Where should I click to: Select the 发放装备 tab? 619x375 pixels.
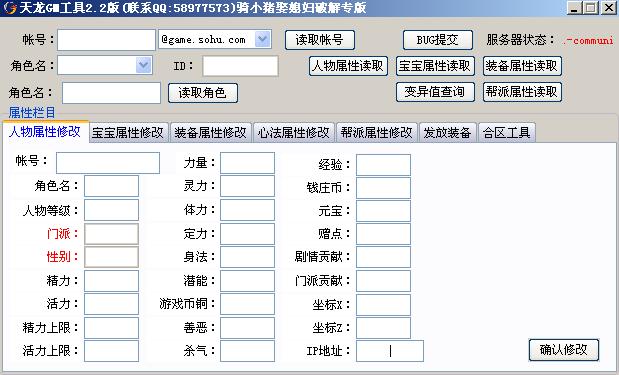(448, 133)
